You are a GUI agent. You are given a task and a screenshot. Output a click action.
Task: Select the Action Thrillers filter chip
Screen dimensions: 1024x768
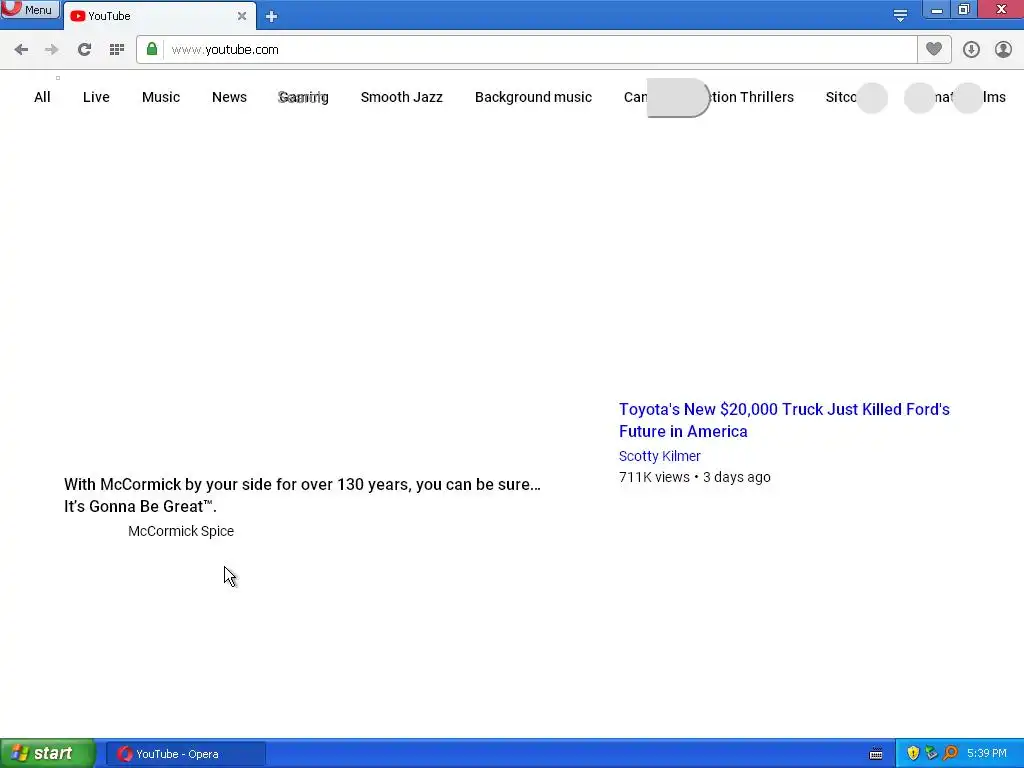pyautogui.click(x=752, y=97)
